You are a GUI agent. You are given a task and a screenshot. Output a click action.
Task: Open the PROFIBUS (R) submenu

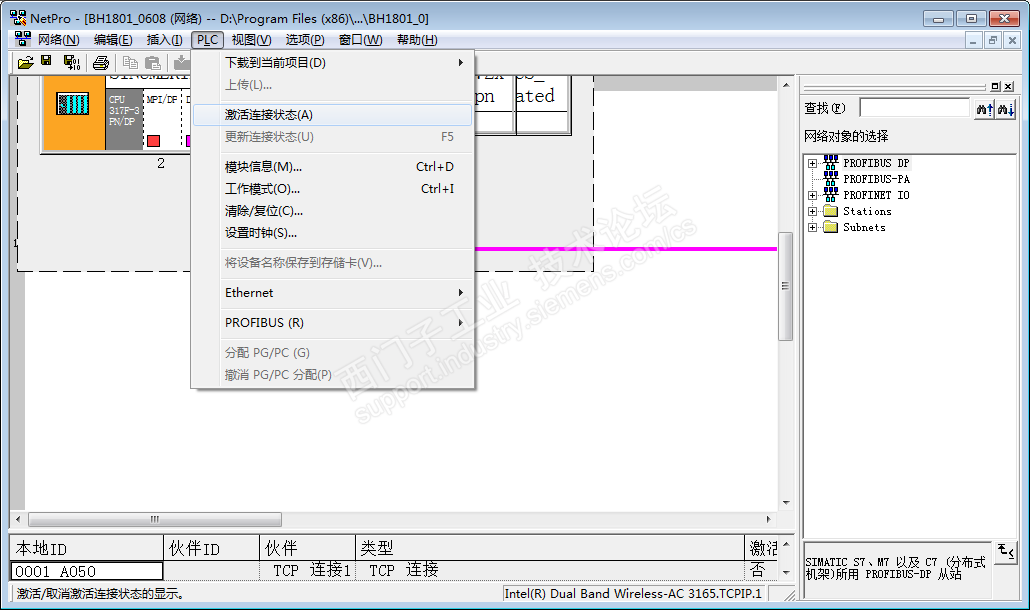[332, 322]
